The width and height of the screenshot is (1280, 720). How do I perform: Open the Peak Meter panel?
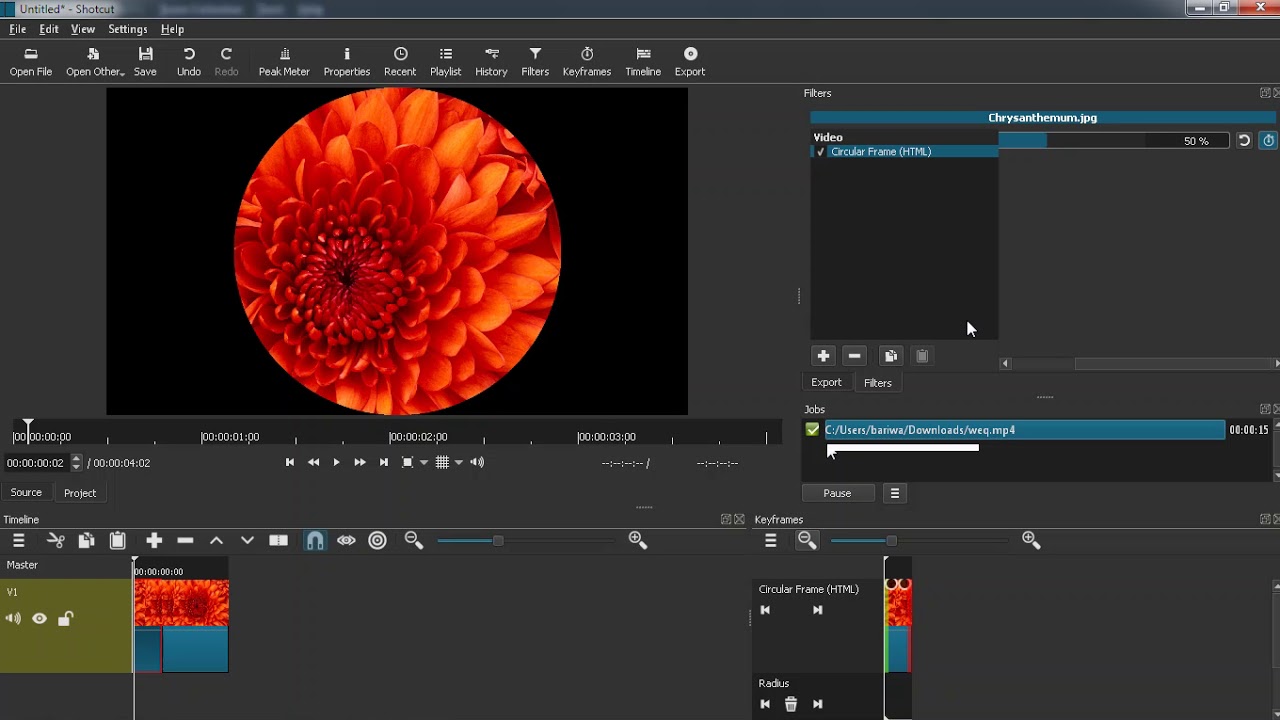coord(284,61)
